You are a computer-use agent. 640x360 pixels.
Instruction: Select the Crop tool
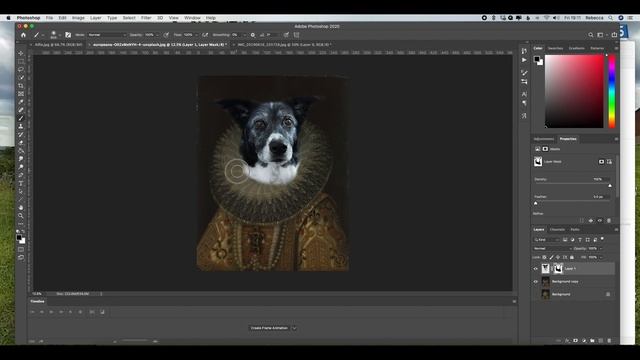click(21, 86)
